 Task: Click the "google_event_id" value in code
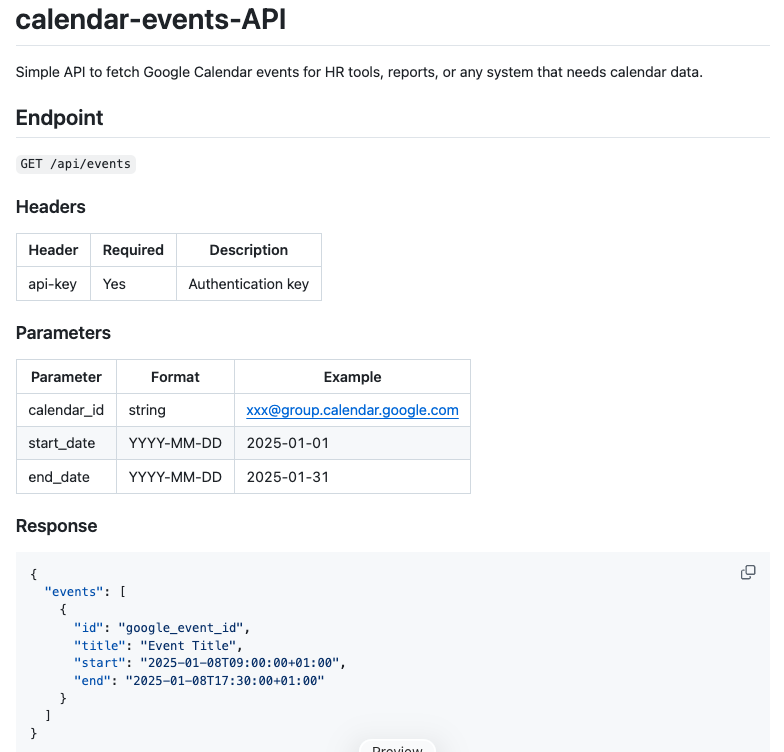click(180, 627)
